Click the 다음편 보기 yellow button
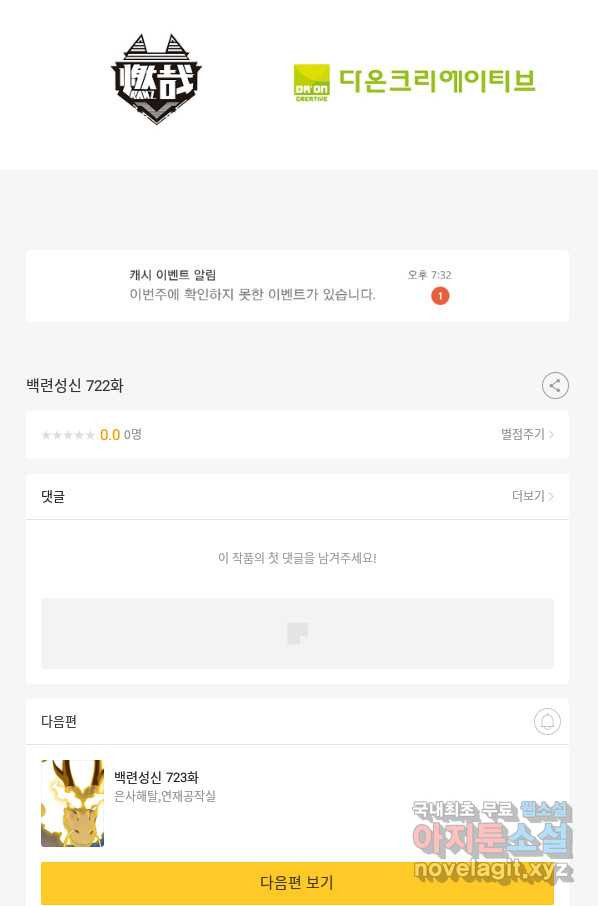This screenshot has width=598, height=906. [298, 882]
